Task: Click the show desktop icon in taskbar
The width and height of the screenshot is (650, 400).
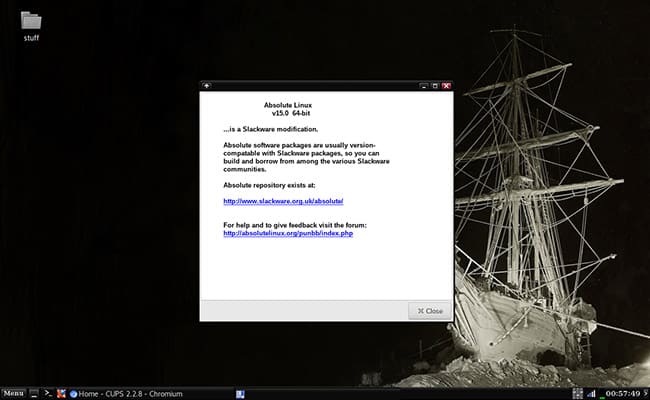Action: (x=35, y=393)
